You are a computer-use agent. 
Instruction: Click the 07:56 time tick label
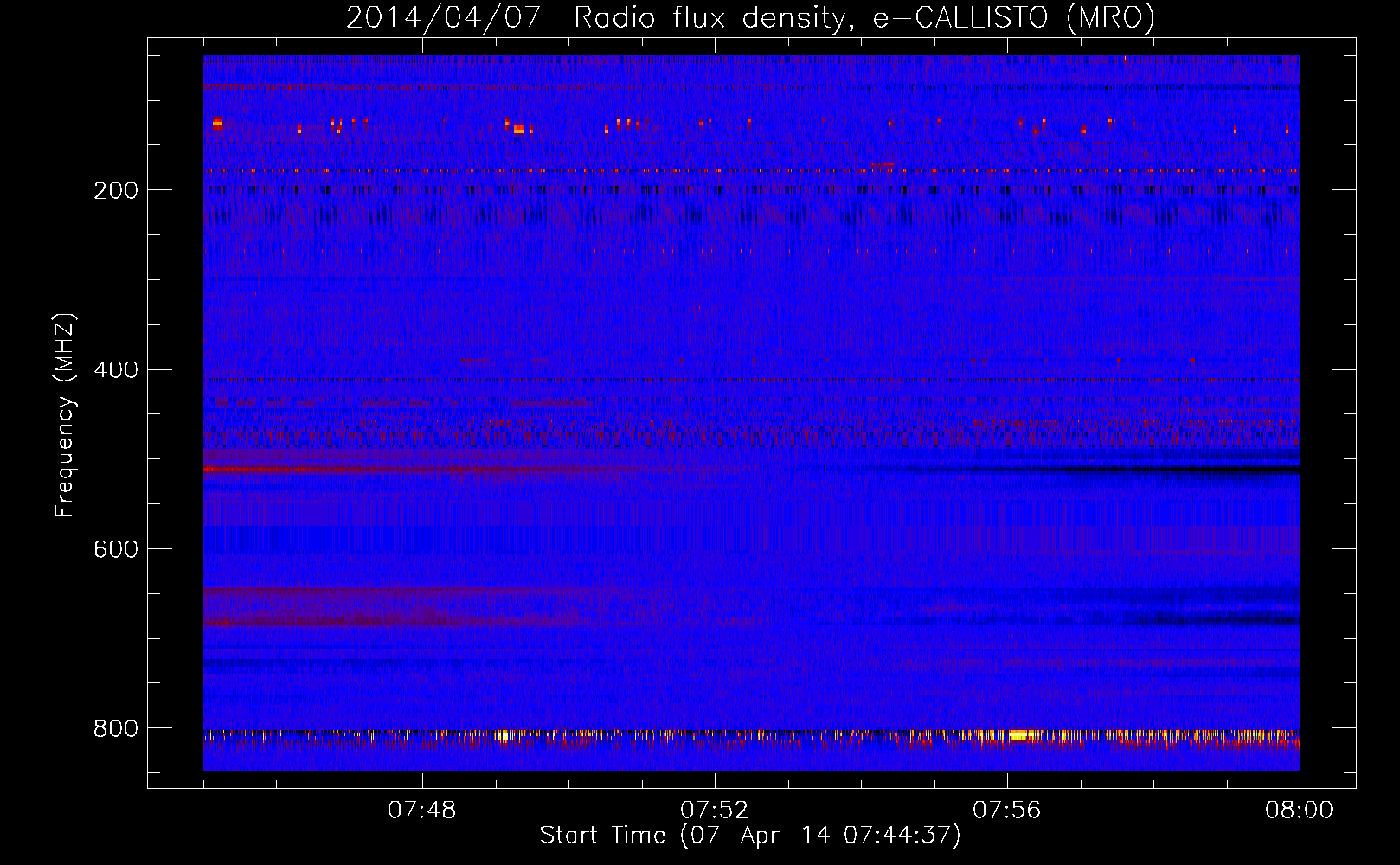point(1007,811)
